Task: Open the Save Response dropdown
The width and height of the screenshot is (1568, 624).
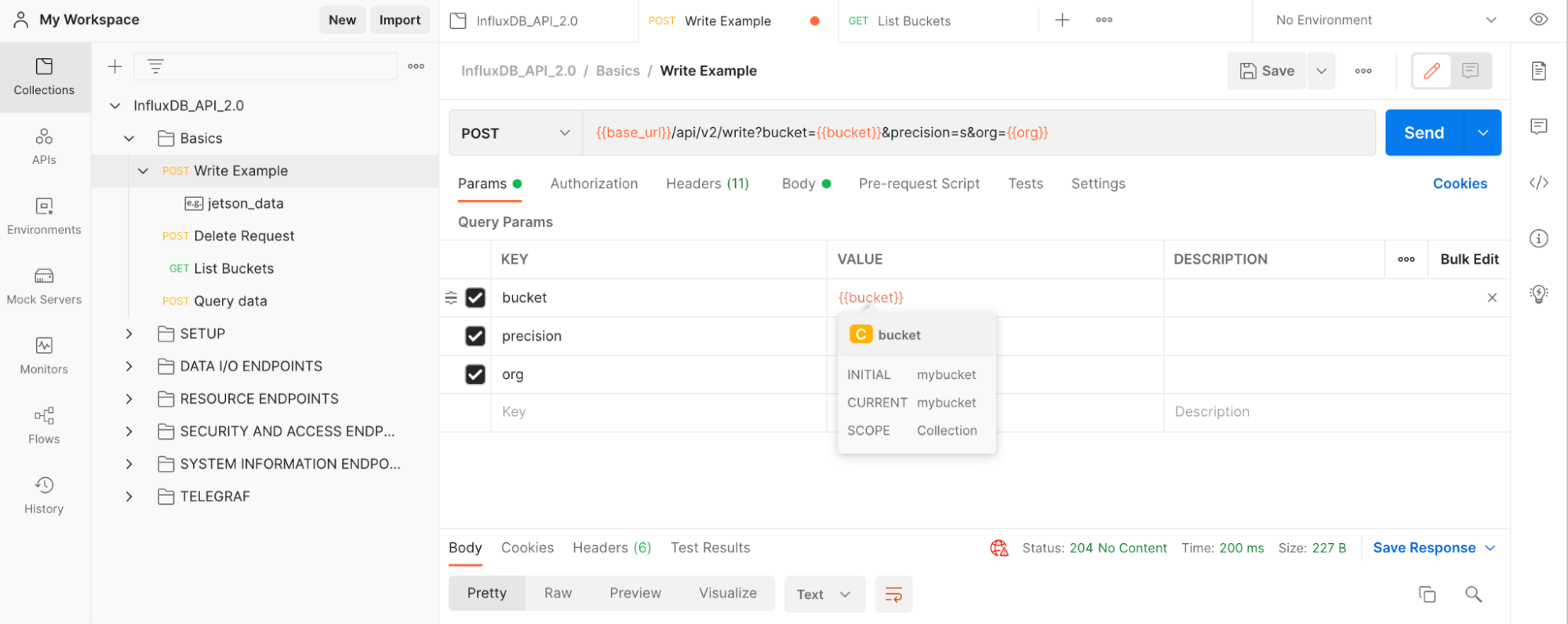Action: 1434,548
